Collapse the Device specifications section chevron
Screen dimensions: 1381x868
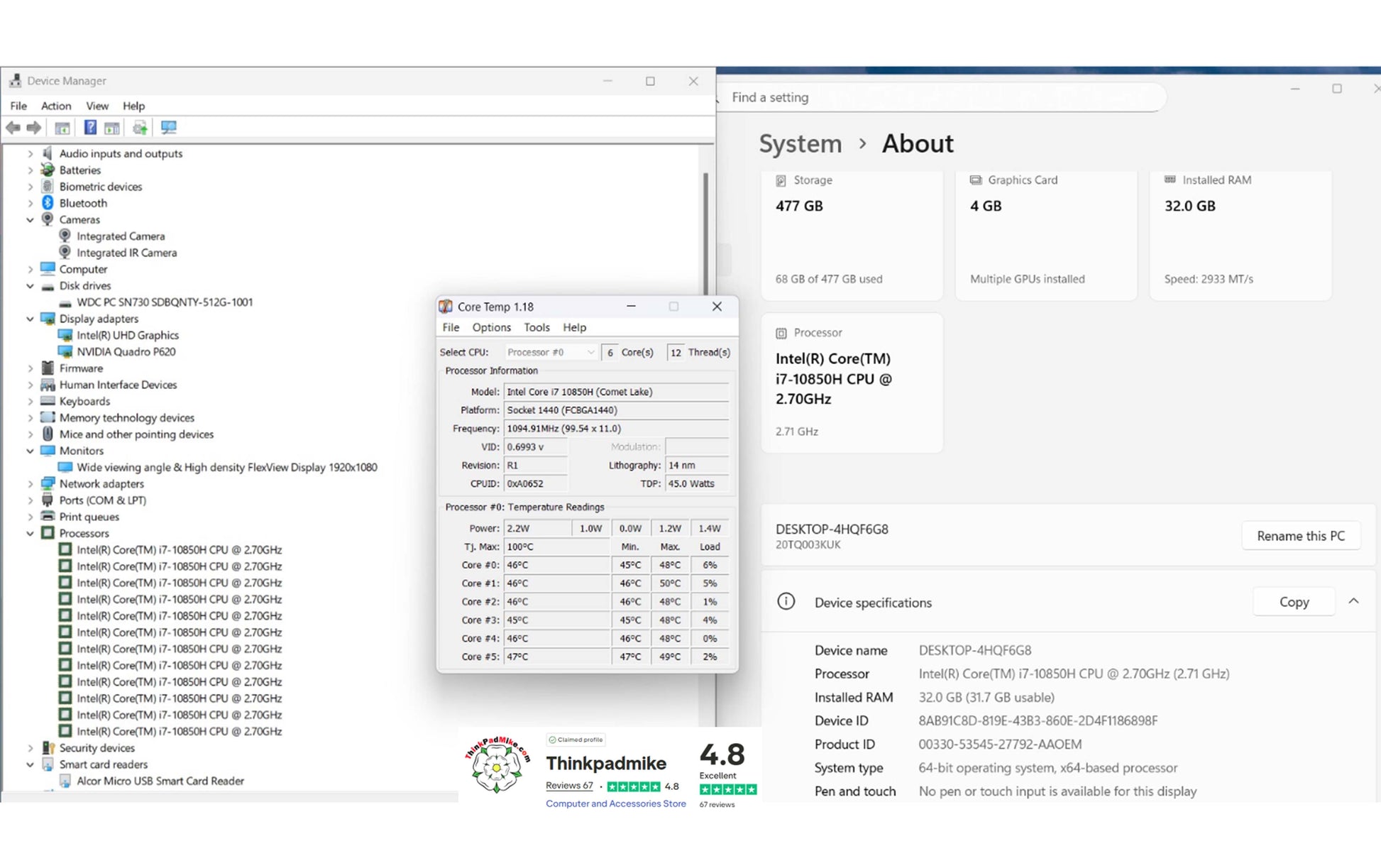(x=1353, y=602)
